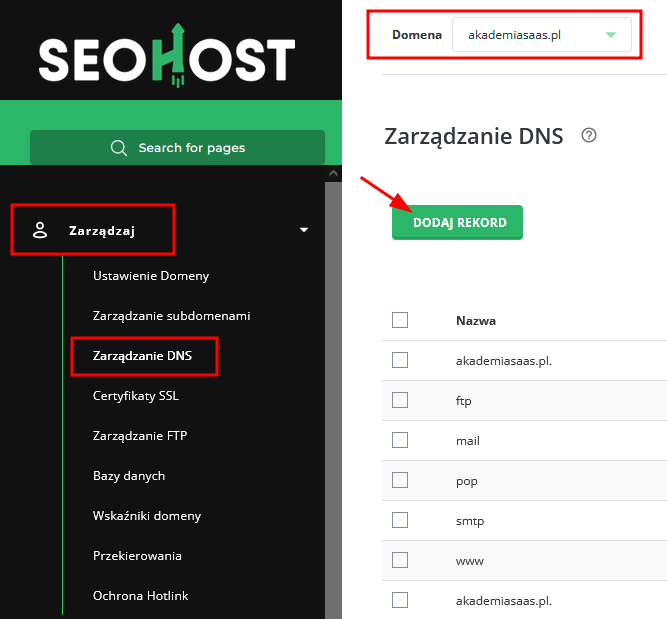
Task: Open Ustawienie Domeny page
Action: (x=151, y=276)
